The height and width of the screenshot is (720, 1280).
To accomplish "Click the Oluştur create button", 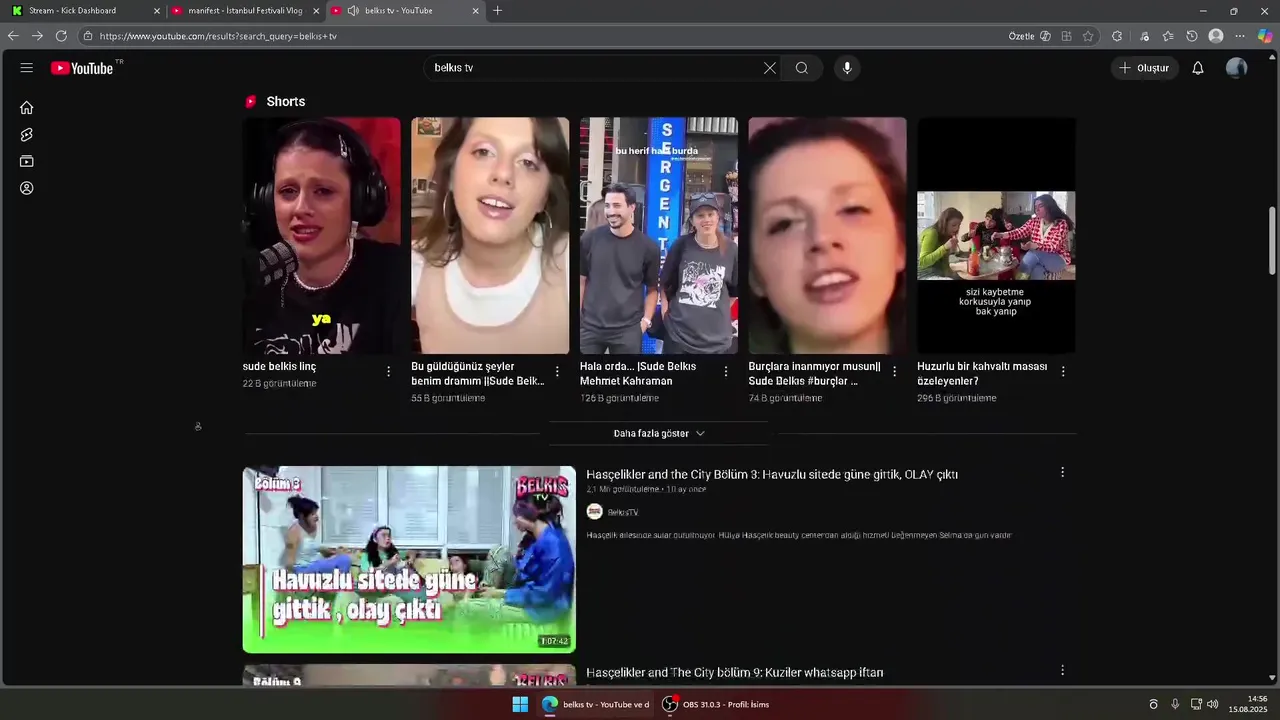I will [x=1145, y=68].
